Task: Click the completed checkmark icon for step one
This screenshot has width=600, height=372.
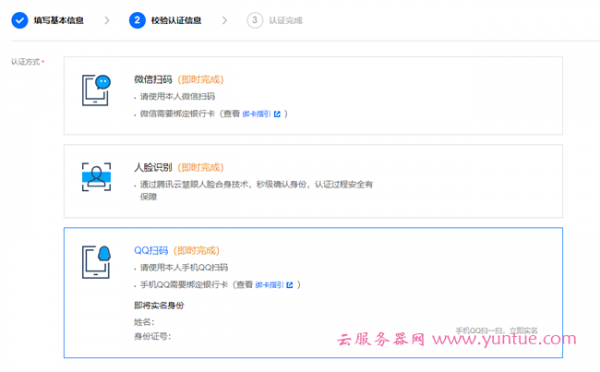Action: [x=20, y=20]
